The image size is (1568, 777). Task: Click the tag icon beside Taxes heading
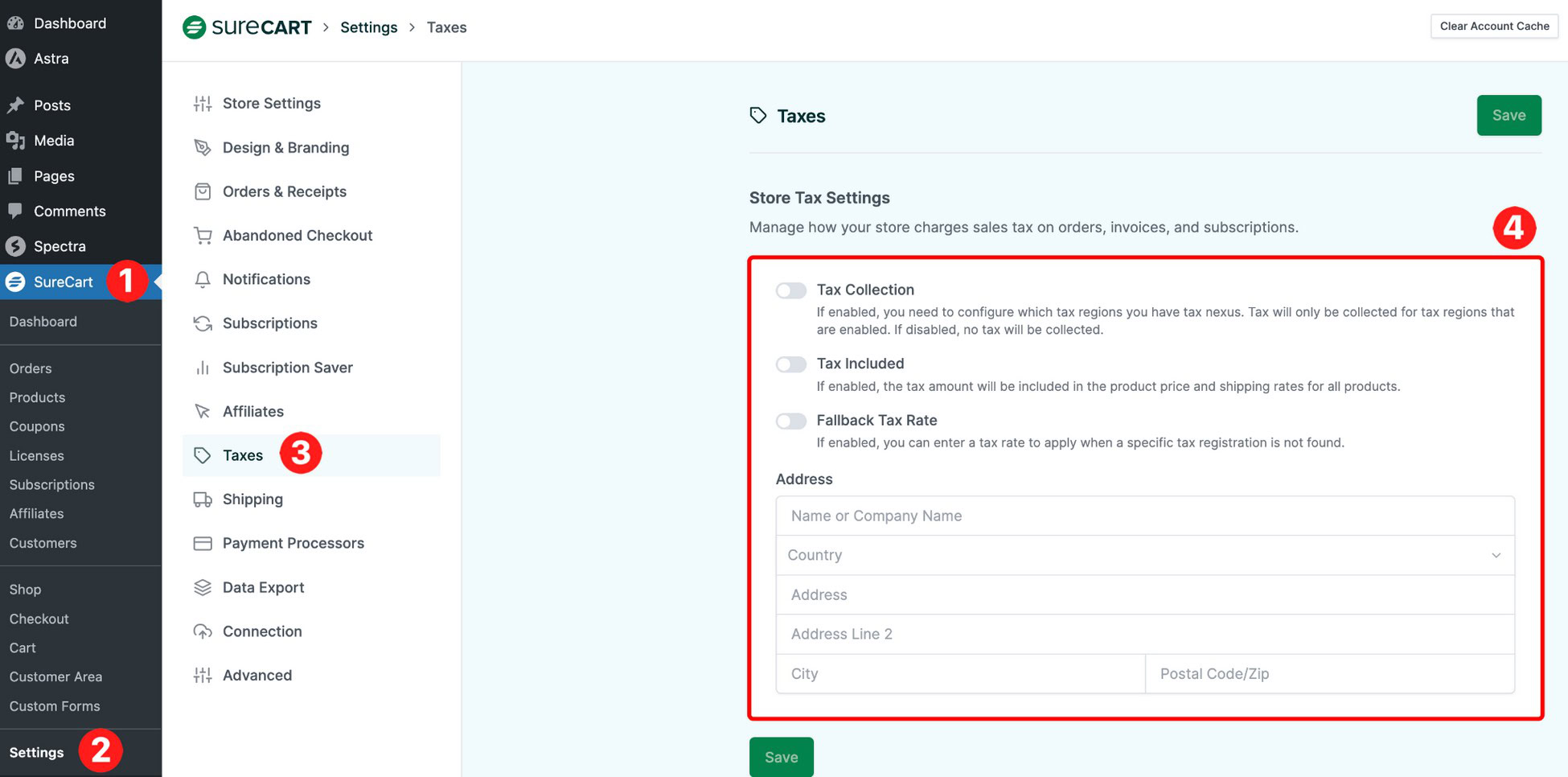point(758,116)
